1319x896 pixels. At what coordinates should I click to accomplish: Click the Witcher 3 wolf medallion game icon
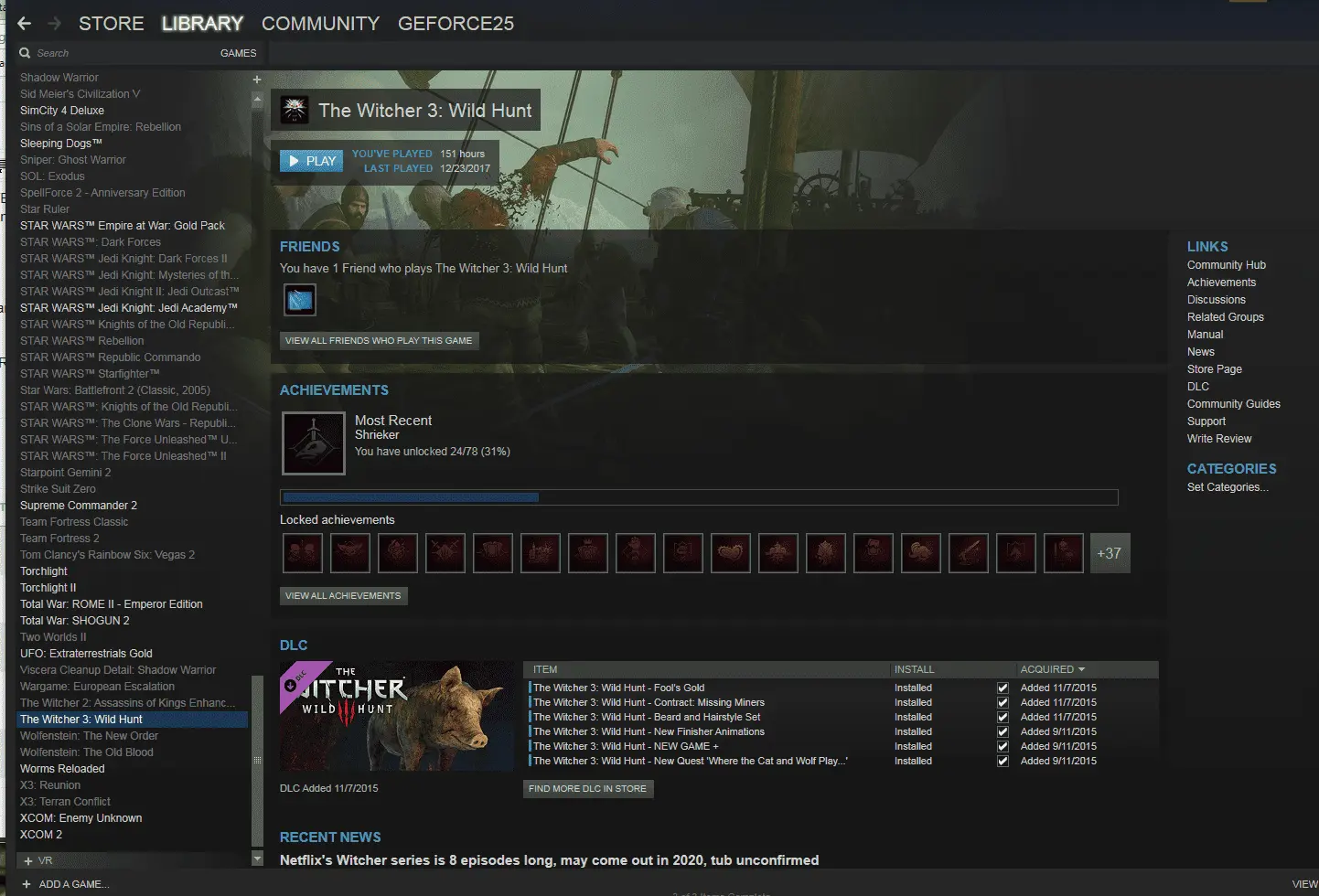pos(295,111)
